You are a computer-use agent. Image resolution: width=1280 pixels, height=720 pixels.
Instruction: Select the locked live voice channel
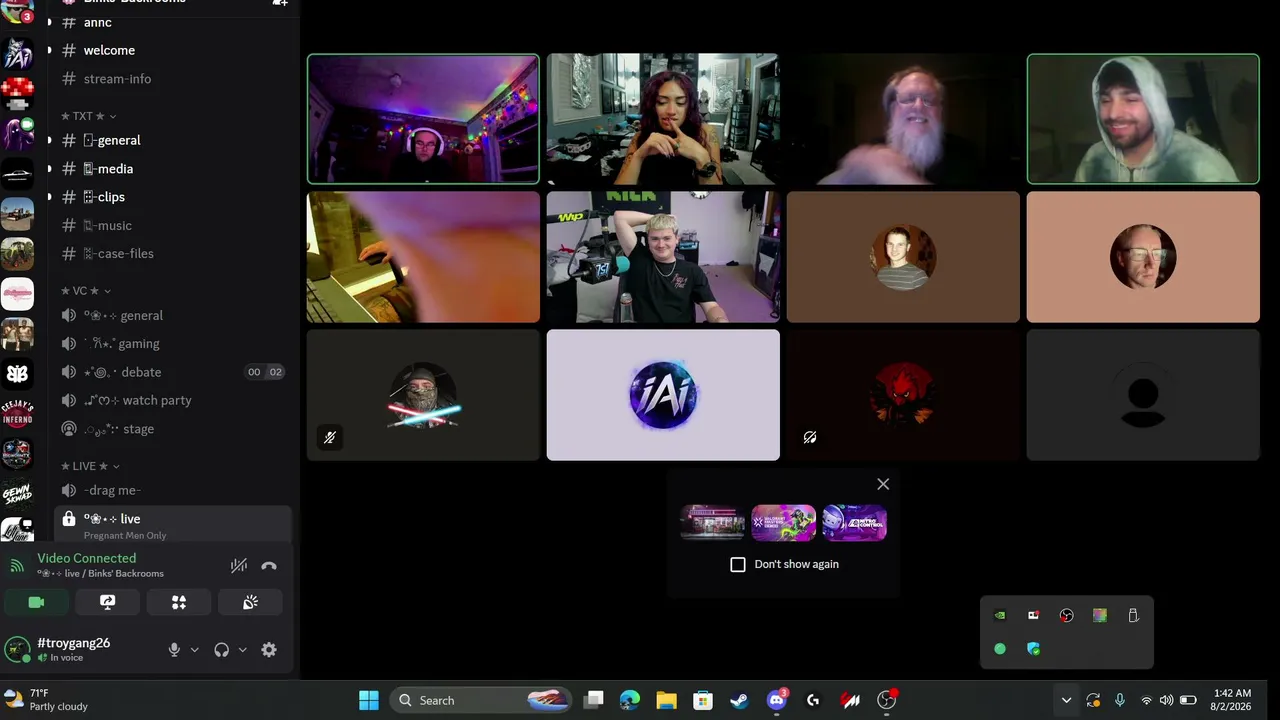(172, 524)
